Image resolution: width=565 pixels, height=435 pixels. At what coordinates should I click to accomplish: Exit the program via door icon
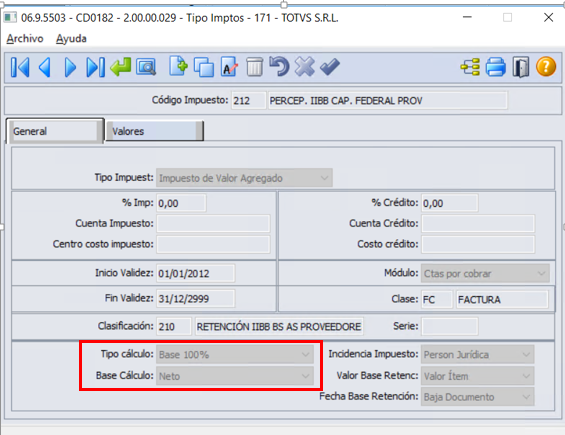click(x=521, y=67)
